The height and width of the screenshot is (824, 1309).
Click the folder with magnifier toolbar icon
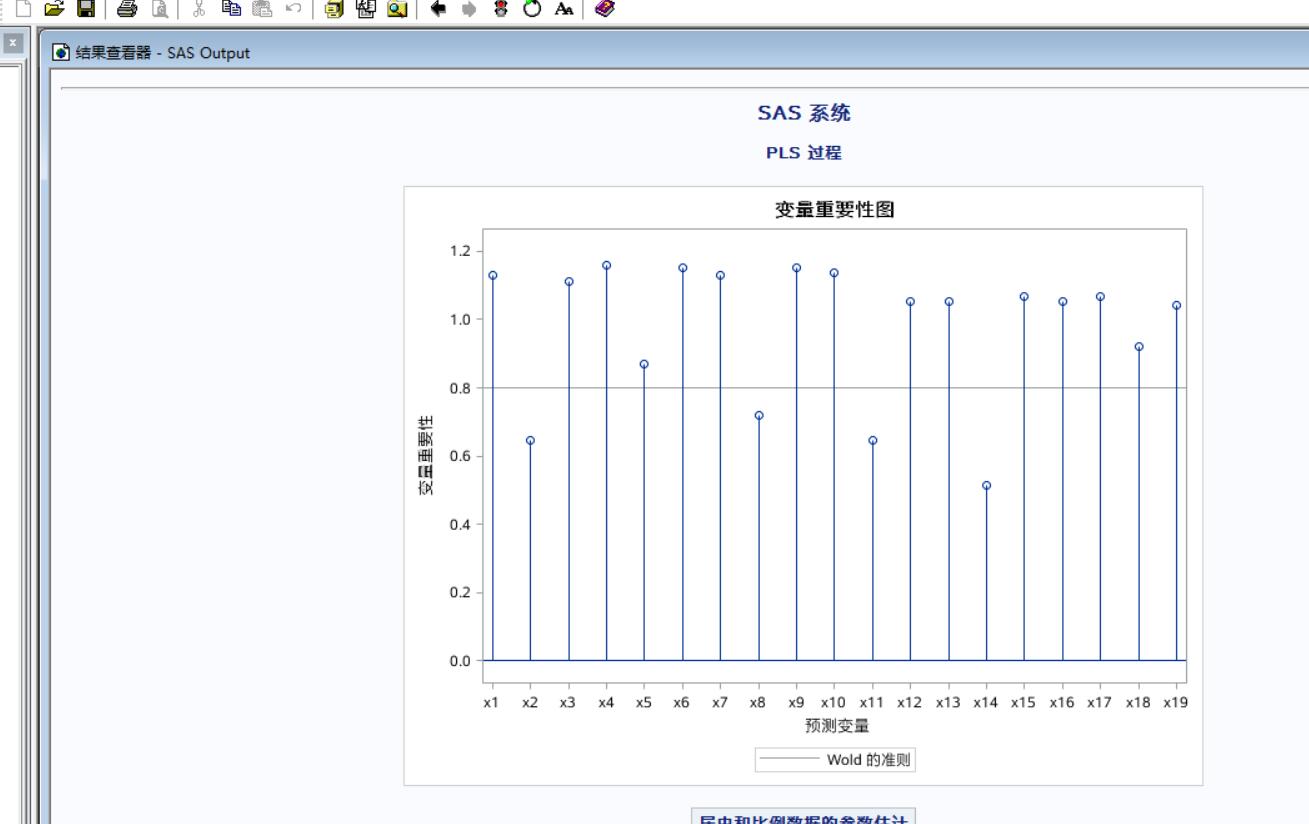(x=397, y=9)
